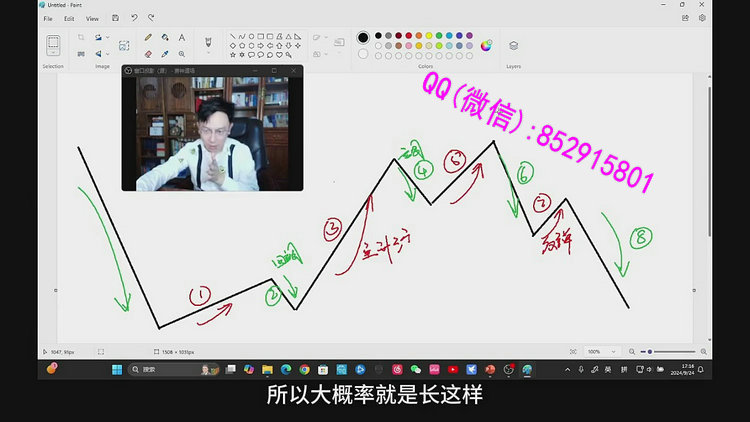Select the Magnifier zoom tool

pos(182,53)
